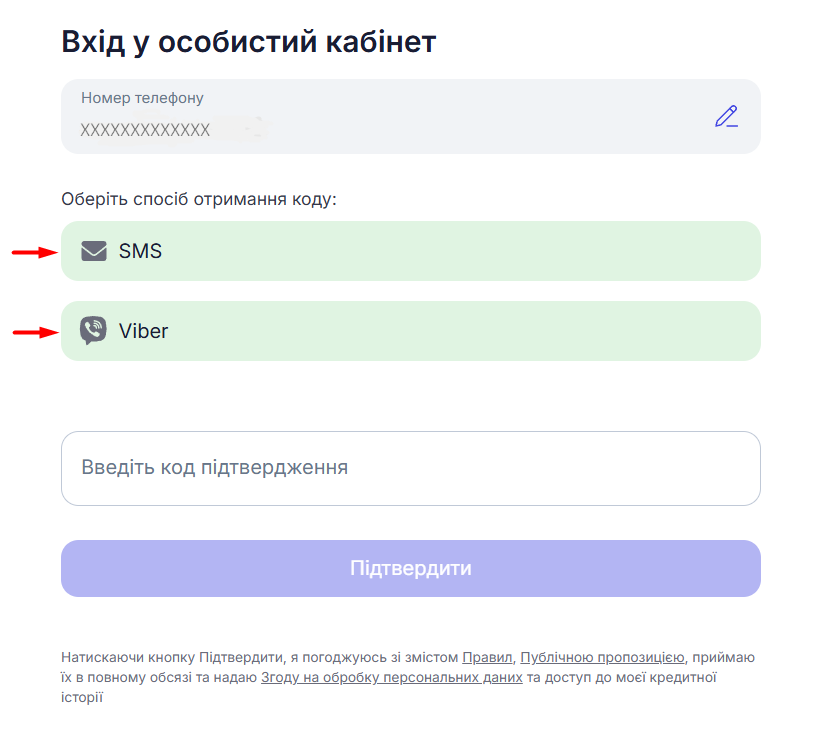The height and width of the screenshot is (746, 813).
Task: Click the red arrow pointing to Viber
Action: pos(32,332)
